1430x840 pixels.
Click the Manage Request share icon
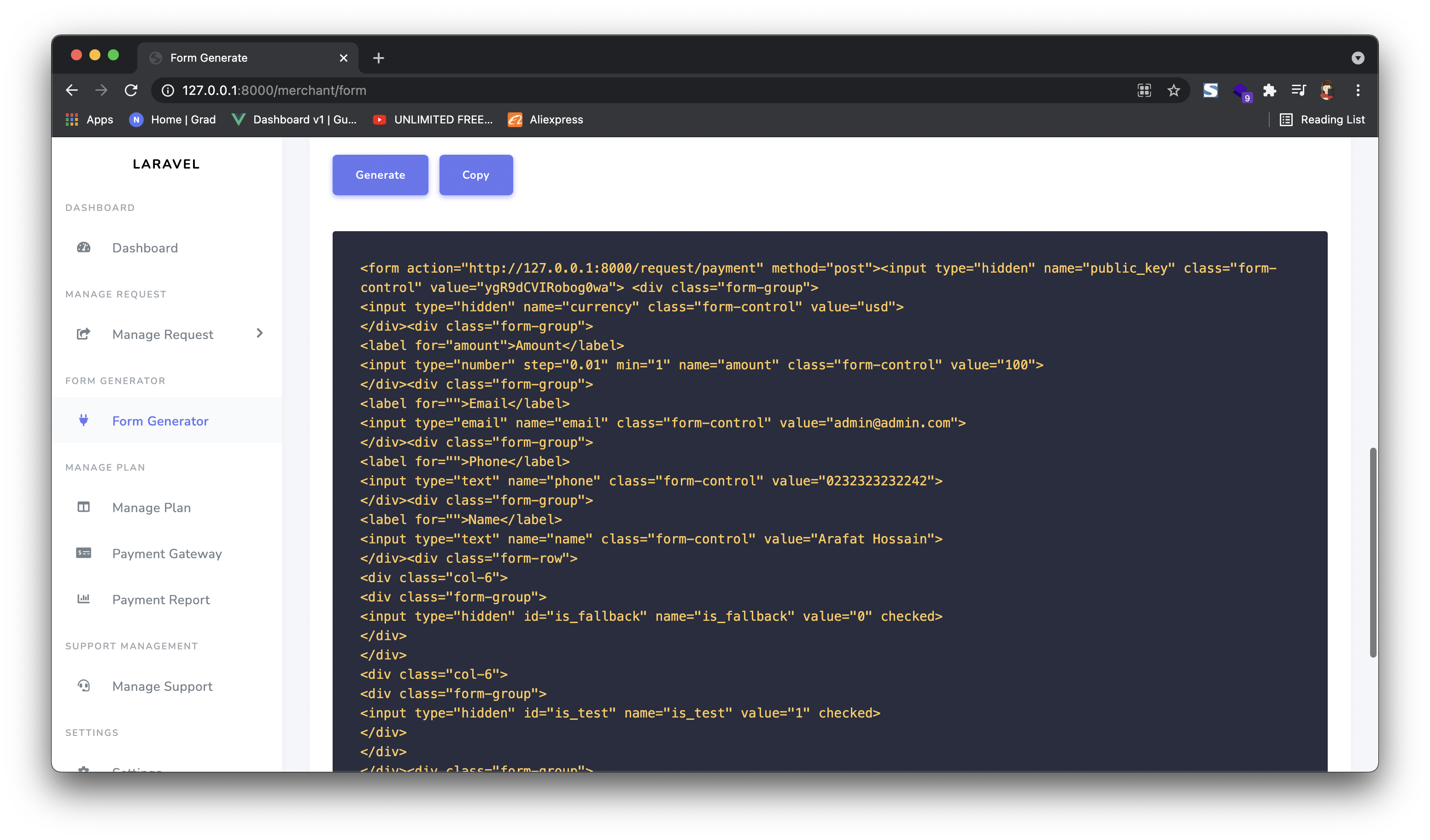pyautogui.click(x=83, y=334)
